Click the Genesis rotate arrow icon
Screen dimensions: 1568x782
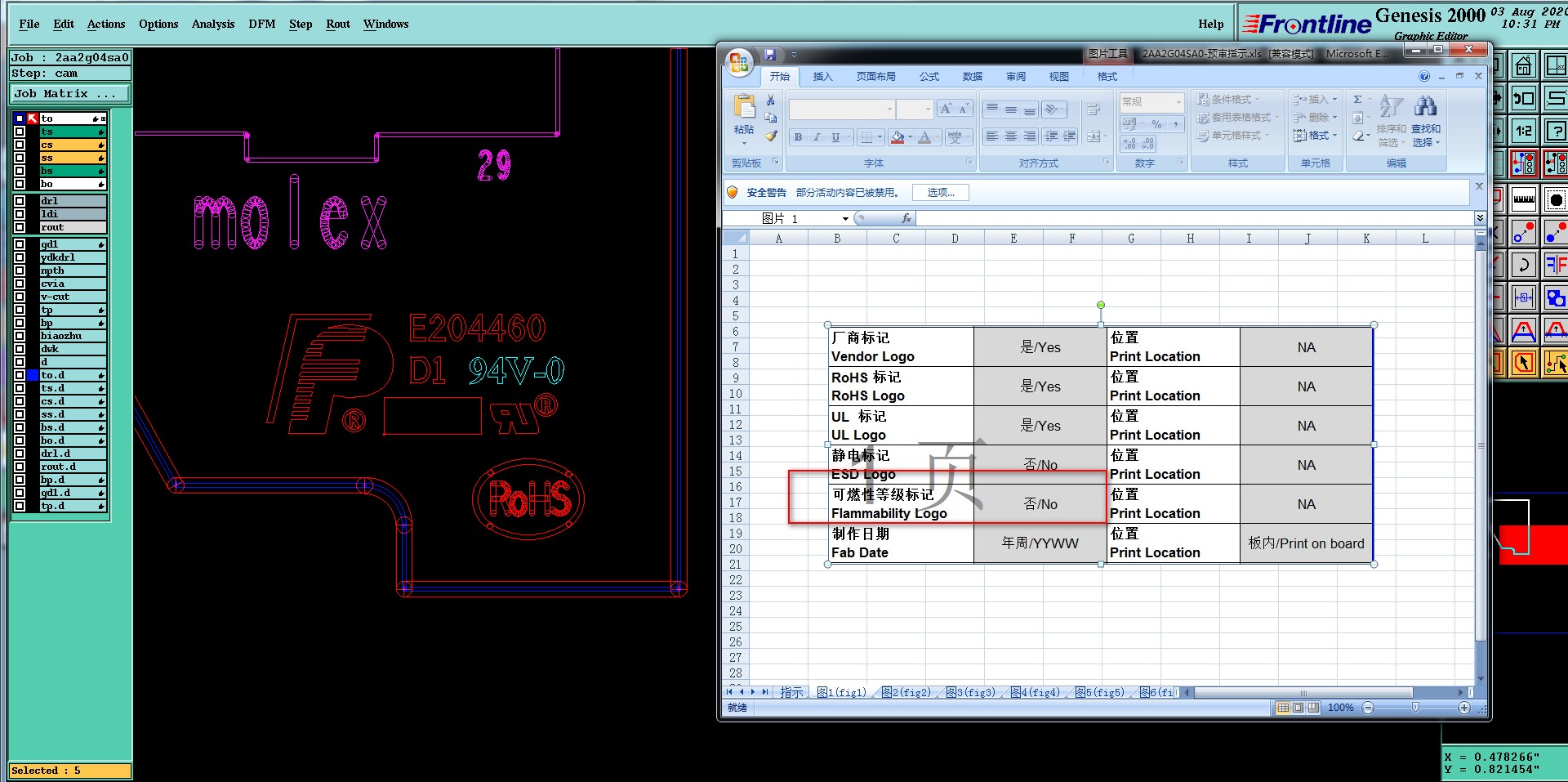(x=1523, y=265)
